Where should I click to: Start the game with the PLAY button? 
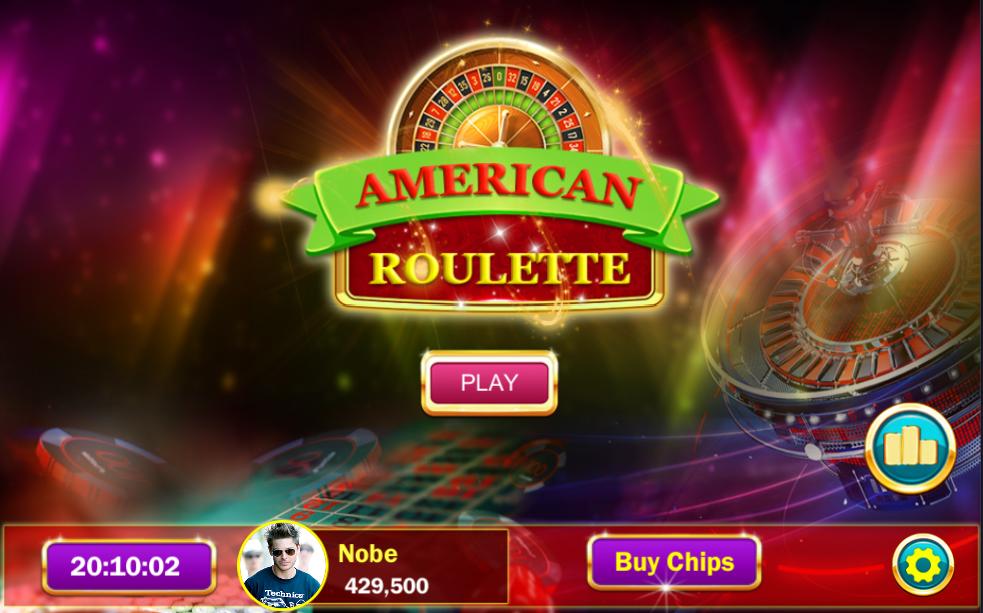tap(489, 382)
